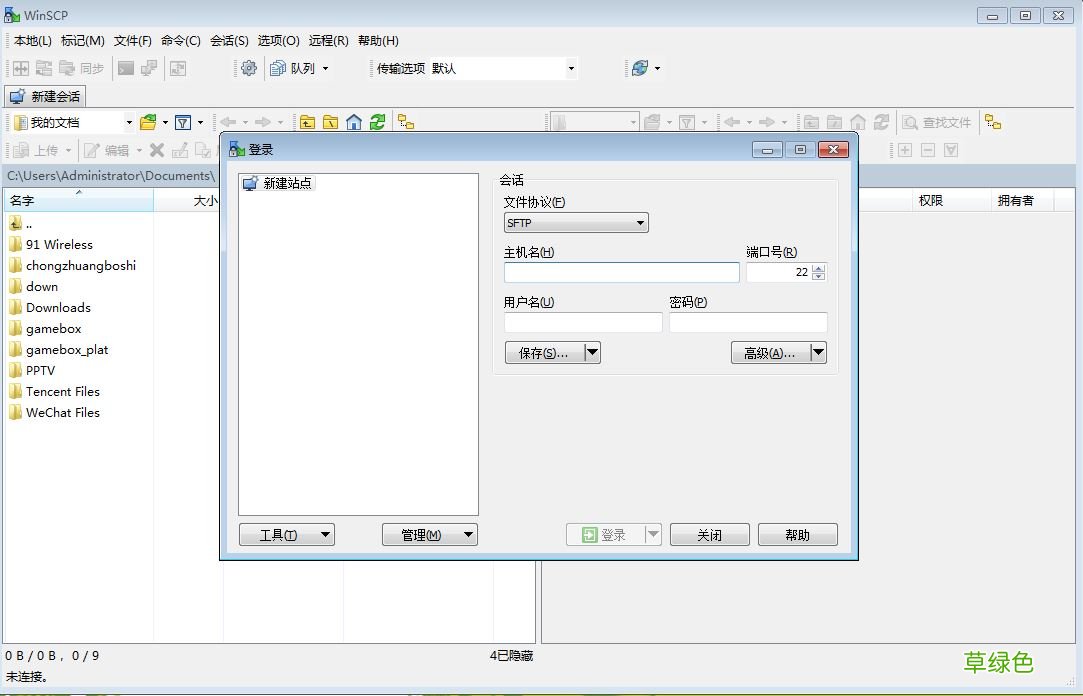Expand the arrow next to the globe icon
Image resolution: width=1083 pixels, height=696 pixels.
tap(658, 68)
